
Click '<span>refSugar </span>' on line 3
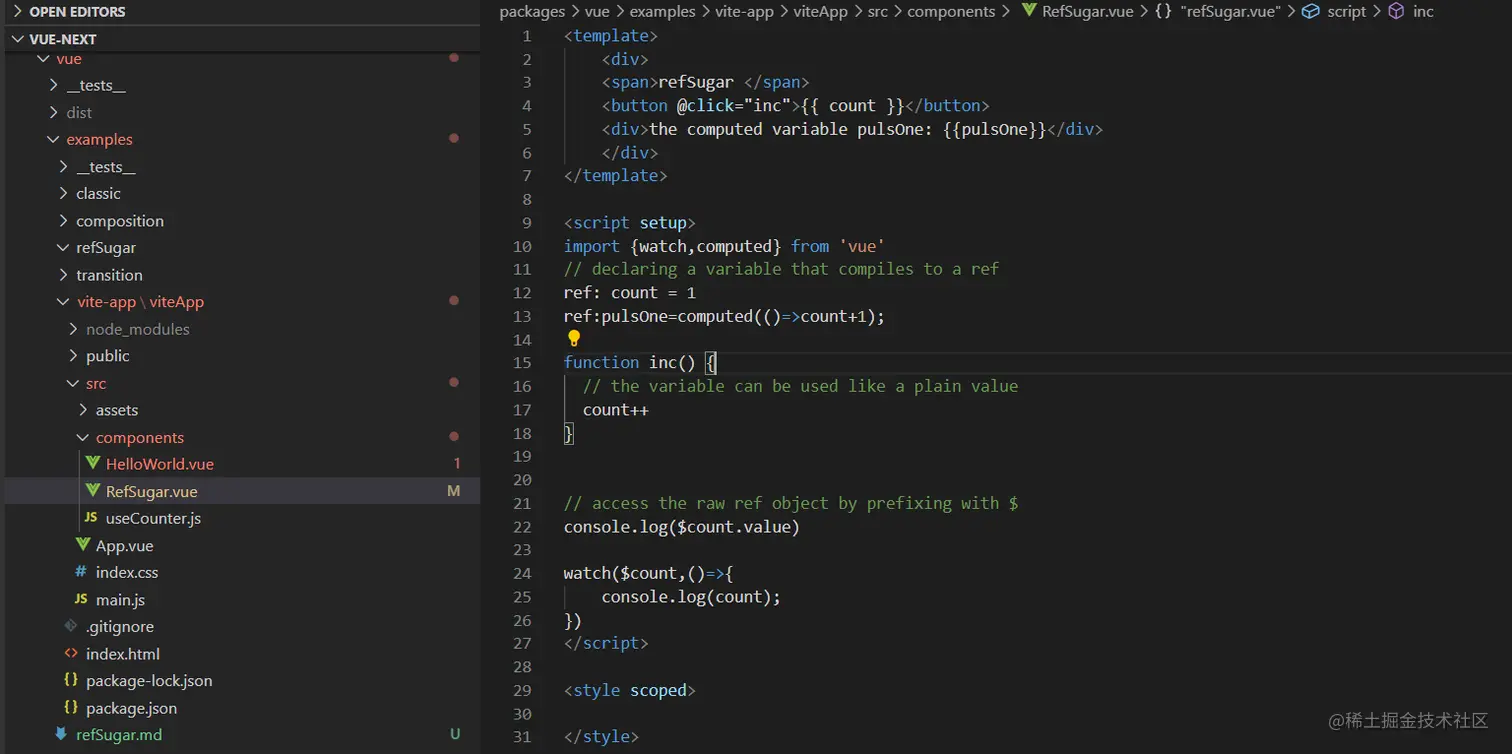pyautogui.click(x=705, y=82)
